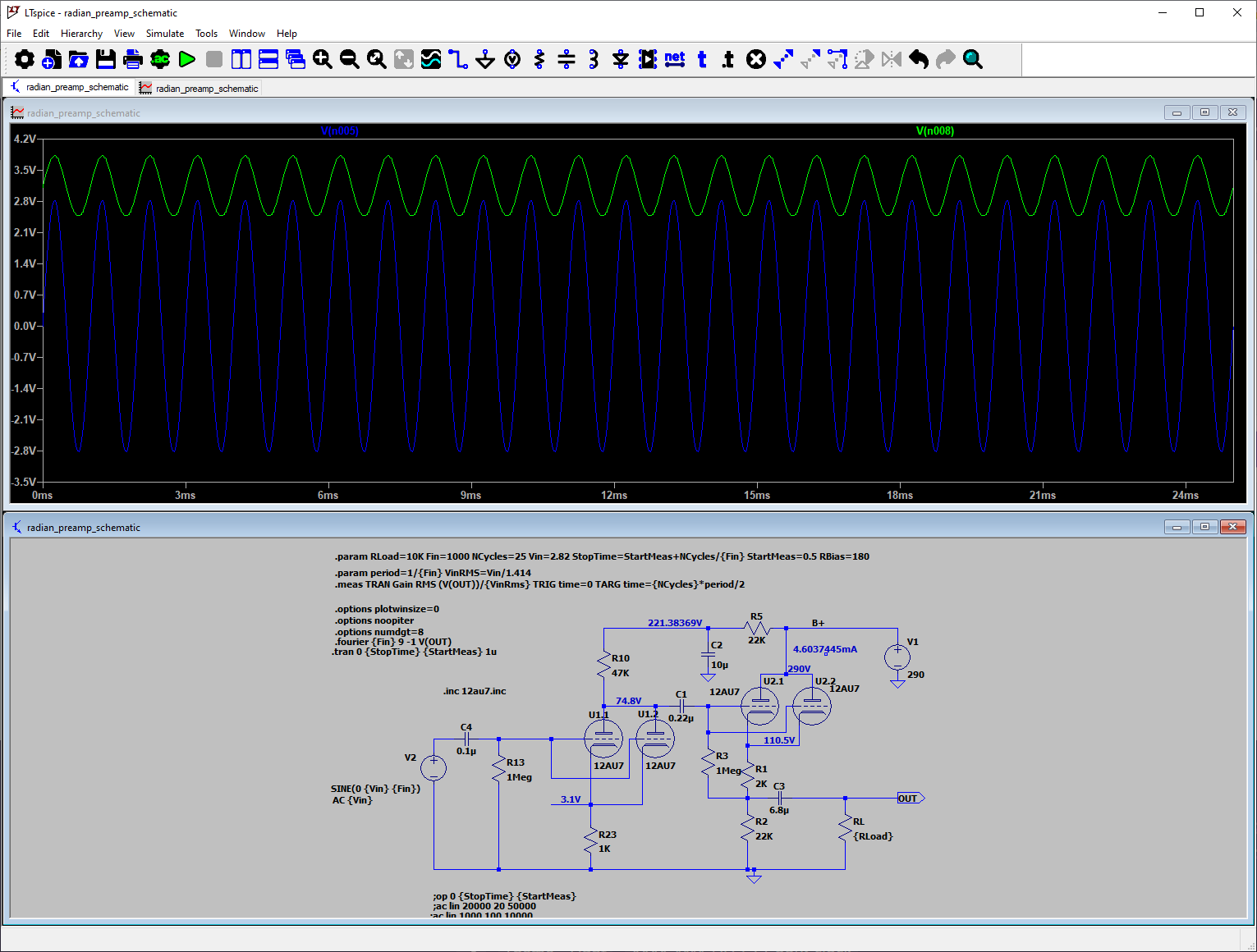Select the .tran simulation directive text
1257x952 pixels.
pyautogui.click(x=415, y=652)
